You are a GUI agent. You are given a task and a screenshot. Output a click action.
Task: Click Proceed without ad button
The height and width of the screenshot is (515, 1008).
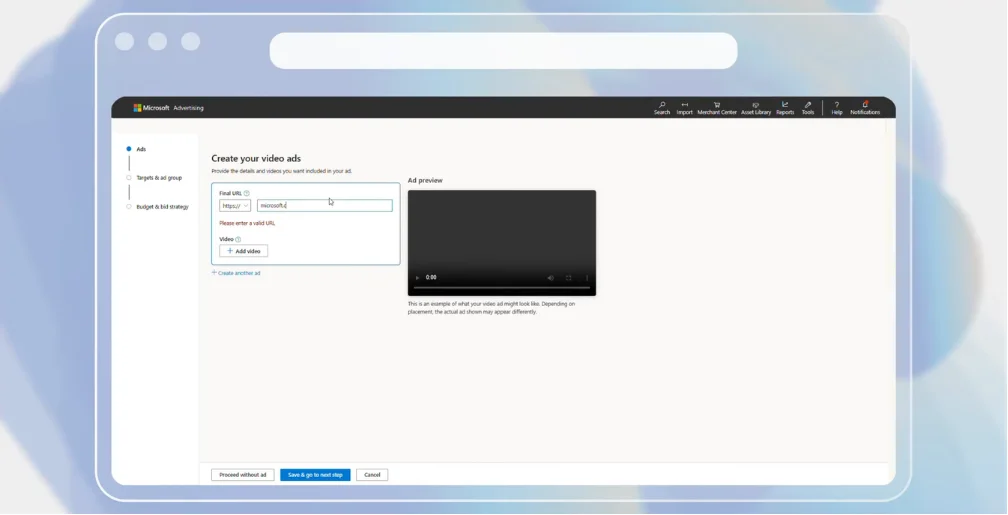(x=242, y=475)
